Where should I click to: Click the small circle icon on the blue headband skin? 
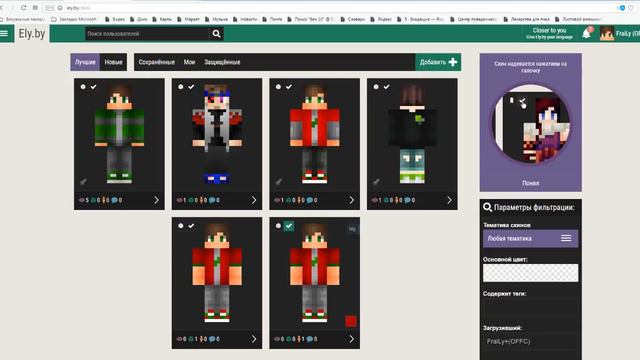tap(181, 87)
